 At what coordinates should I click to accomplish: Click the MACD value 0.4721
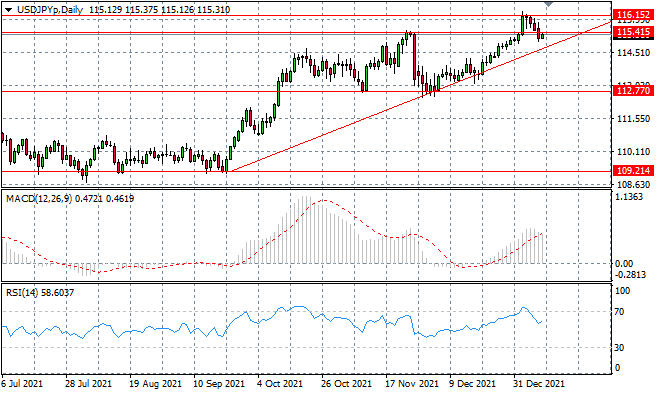click(88, 199)
